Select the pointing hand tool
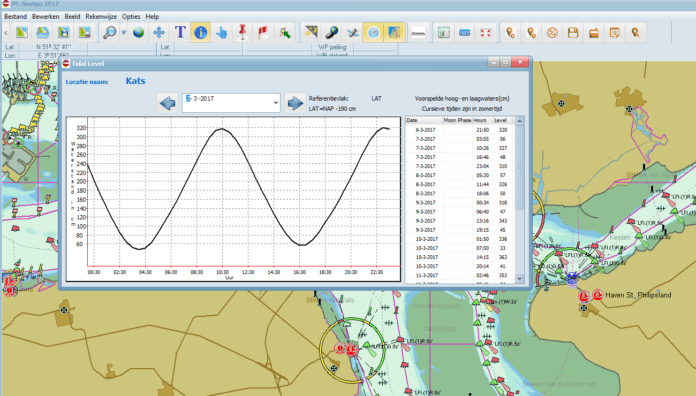Viewport: 696px width, 396px height. coord(221,32)
